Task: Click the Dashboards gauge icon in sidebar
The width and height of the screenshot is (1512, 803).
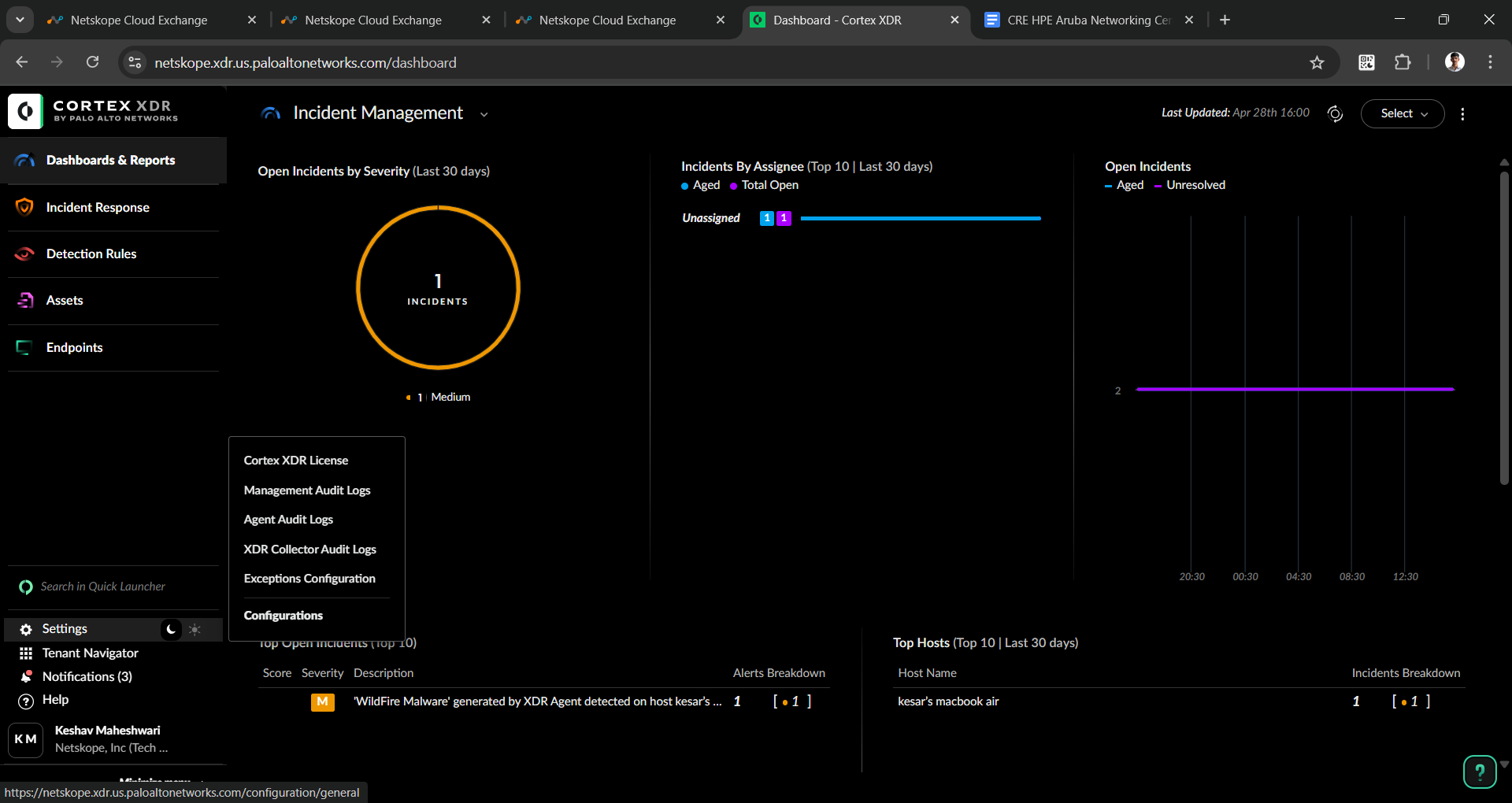Action: [25, 161]
